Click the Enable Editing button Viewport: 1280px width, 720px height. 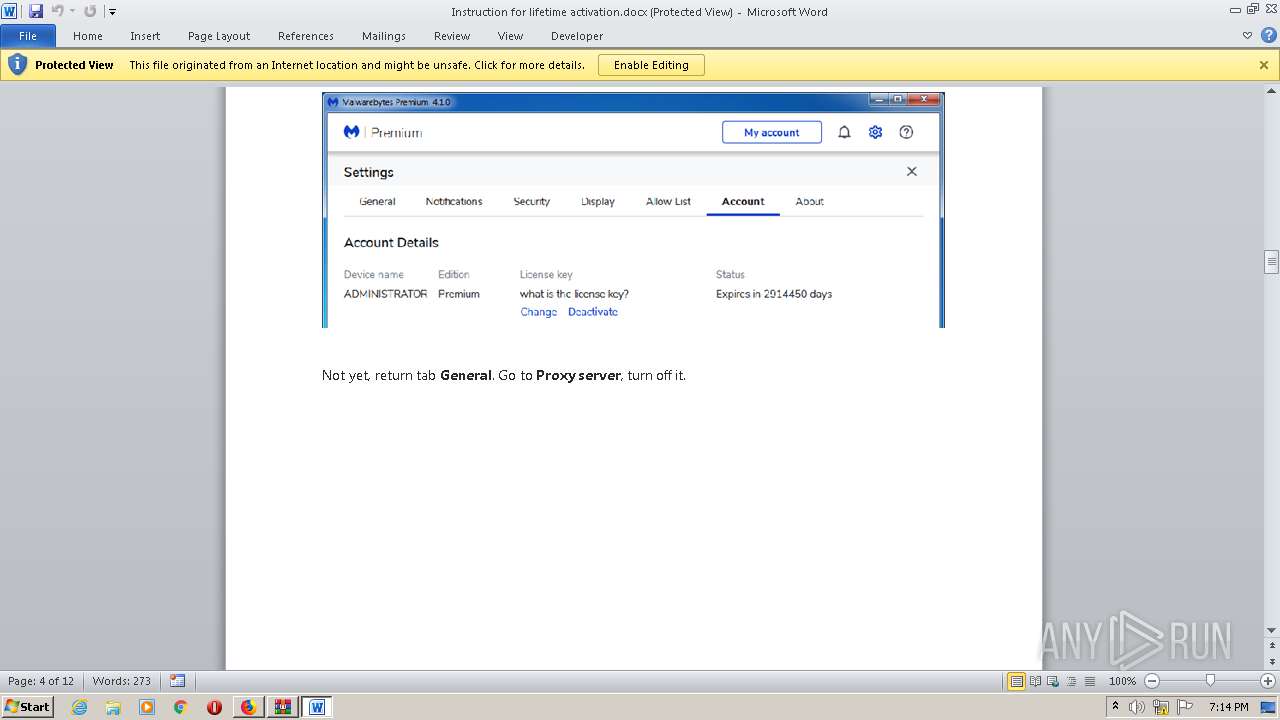(x=651, y=65)
